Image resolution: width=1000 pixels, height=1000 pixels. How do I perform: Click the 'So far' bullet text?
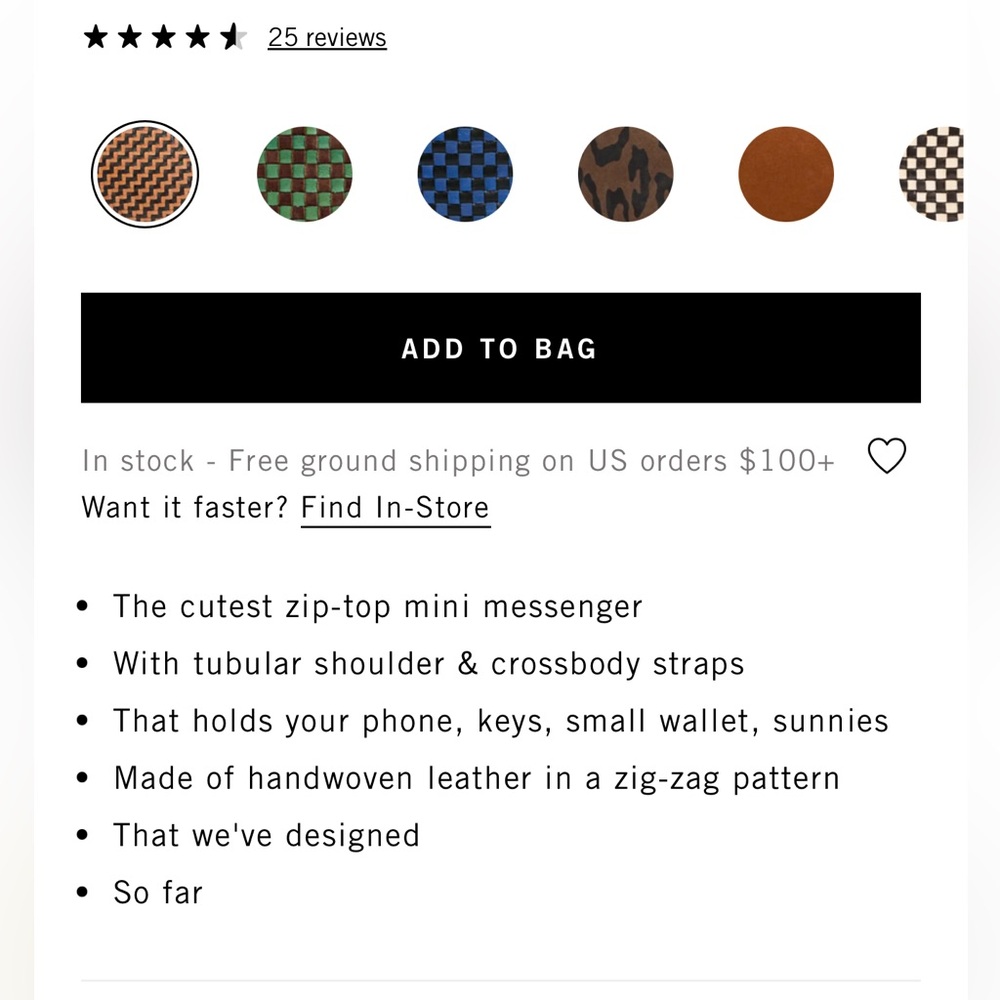click(x=158, y=892)
